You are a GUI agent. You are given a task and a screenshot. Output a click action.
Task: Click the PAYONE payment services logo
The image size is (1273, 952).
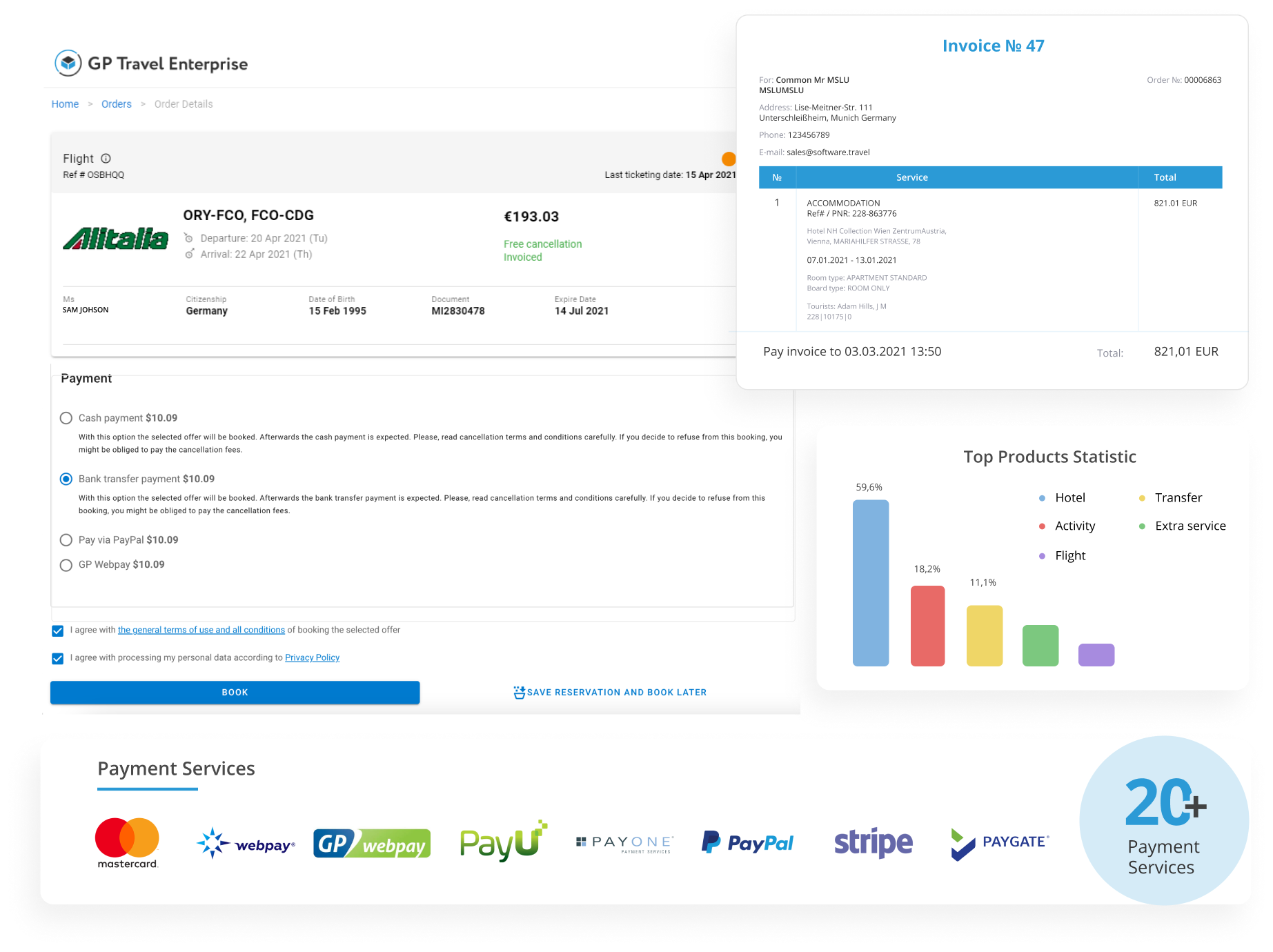624,842
